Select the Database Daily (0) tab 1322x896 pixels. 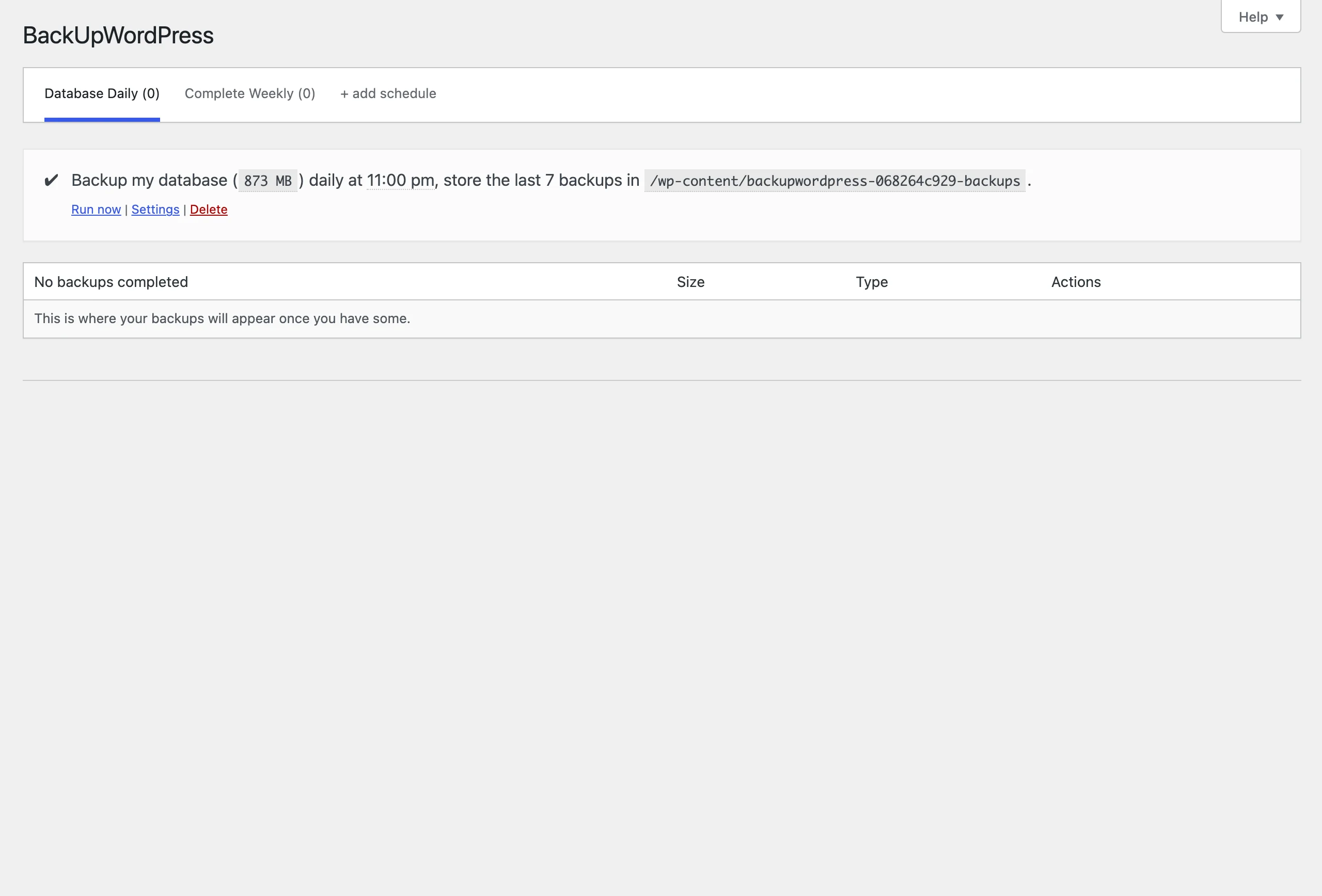(x=102, y=94)
